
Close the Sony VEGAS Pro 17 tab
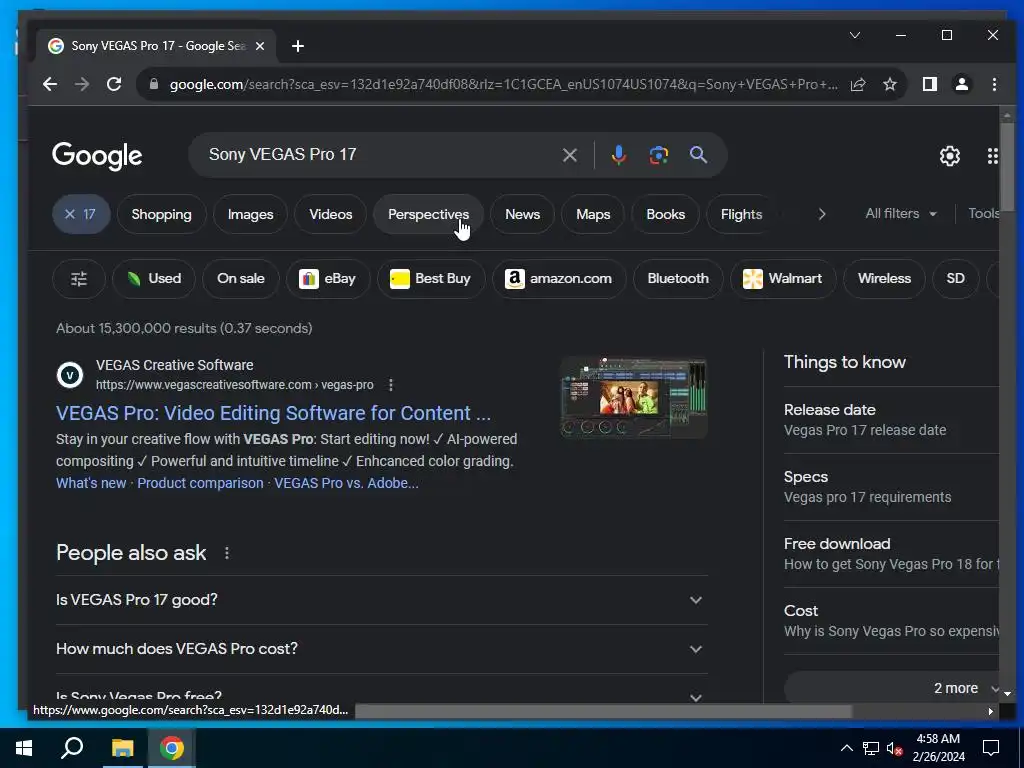pyautogui.click(x=260, y=46)
